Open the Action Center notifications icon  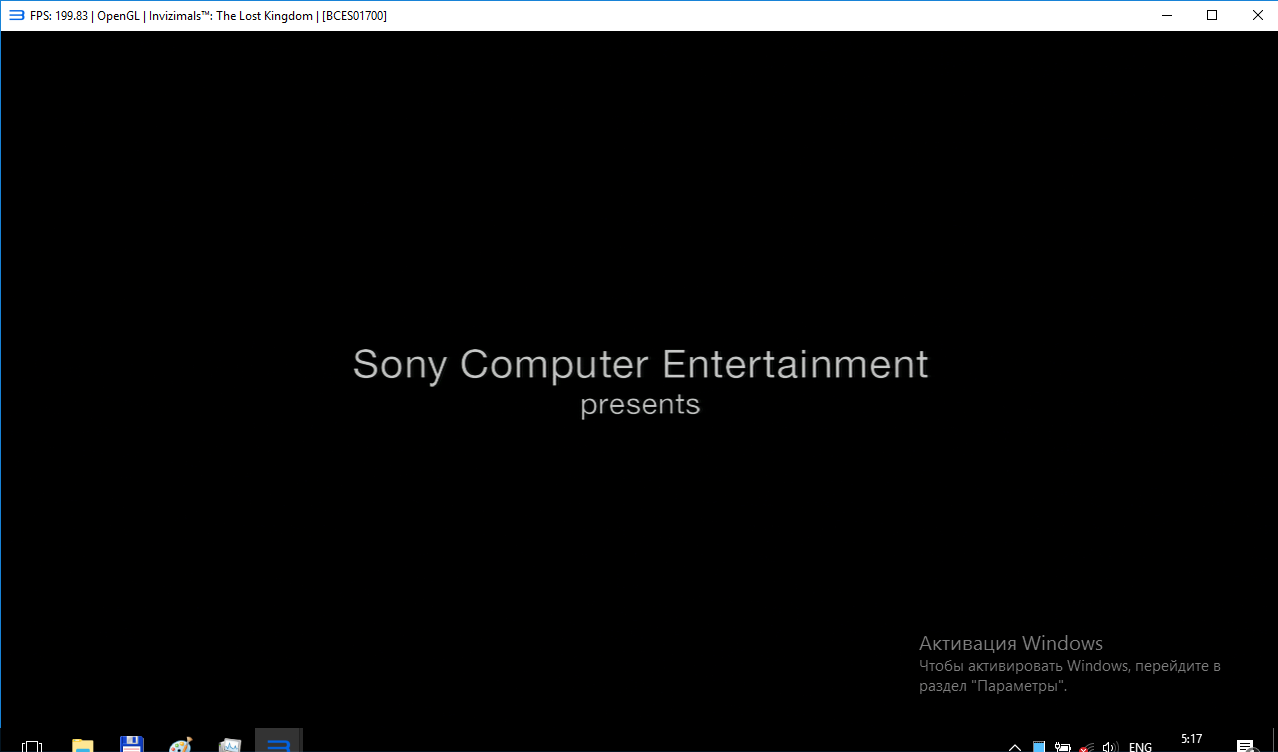pyautogui.click(x=1245, y=746)
